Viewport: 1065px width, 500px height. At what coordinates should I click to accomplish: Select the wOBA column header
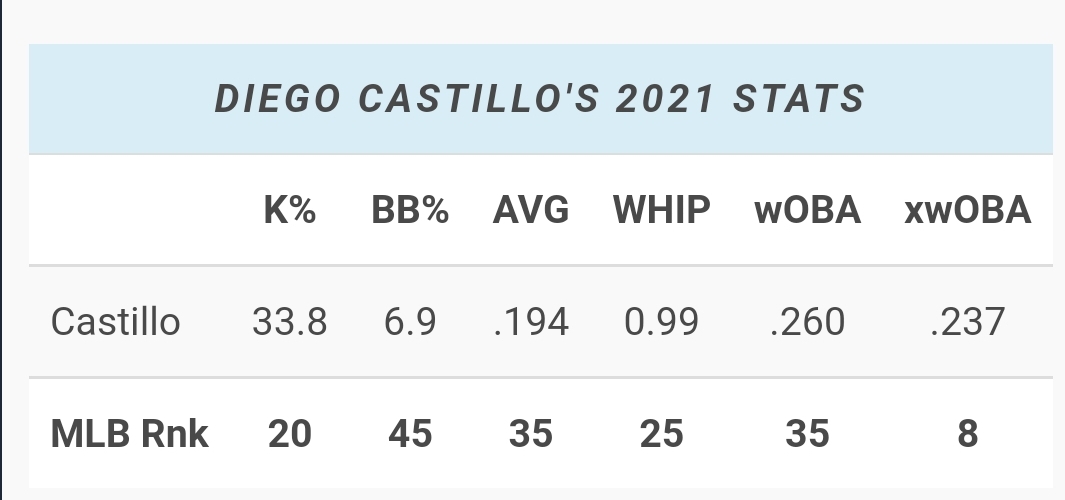[x=808, y=210]
